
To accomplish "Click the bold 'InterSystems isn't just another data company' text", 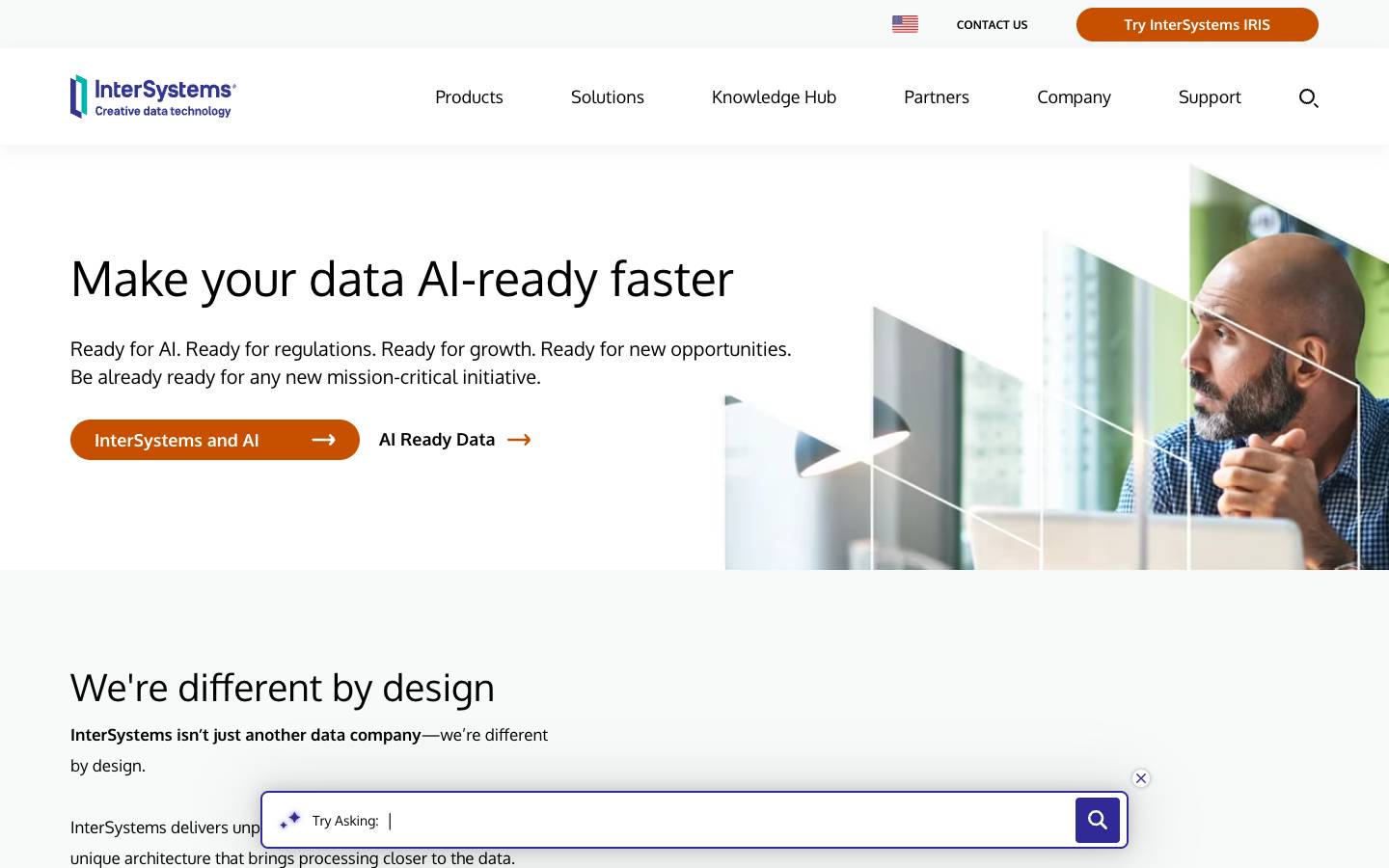I will point(246,735).
